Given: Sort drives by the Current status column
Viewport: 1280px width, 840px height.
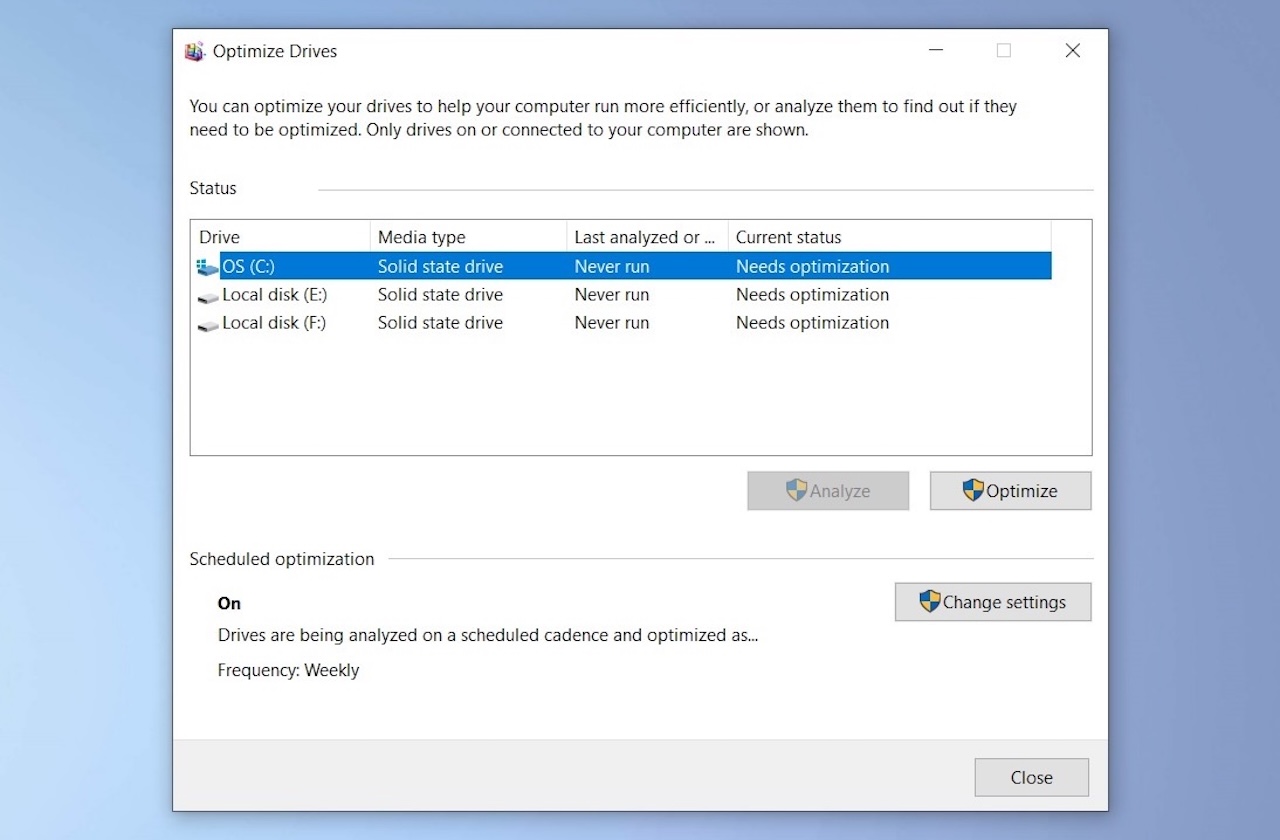Looking at the screenshot, I should click(888, 237).
